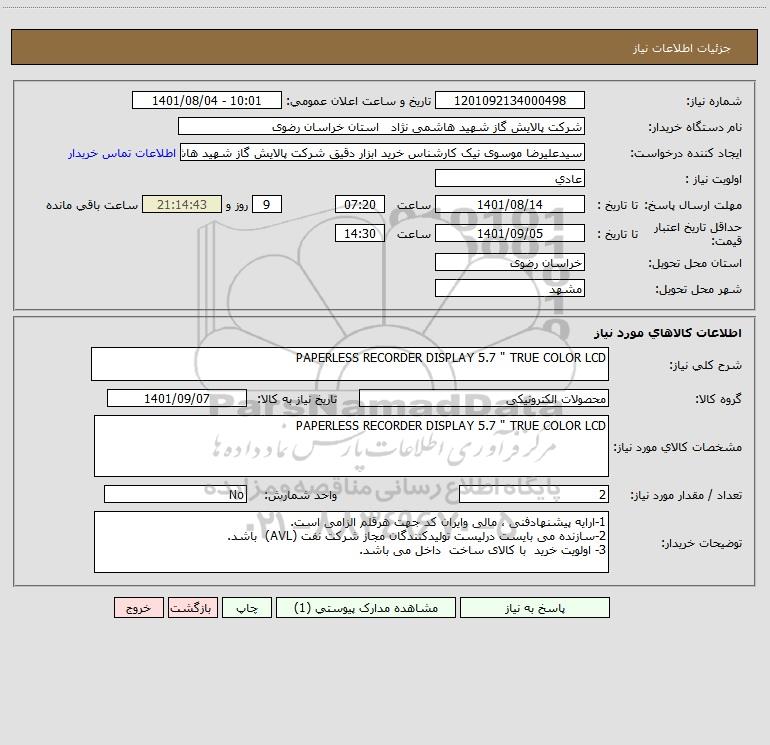Click the need date field 1401/09/07
Screen dimensions: 770x745
[177, 398]
